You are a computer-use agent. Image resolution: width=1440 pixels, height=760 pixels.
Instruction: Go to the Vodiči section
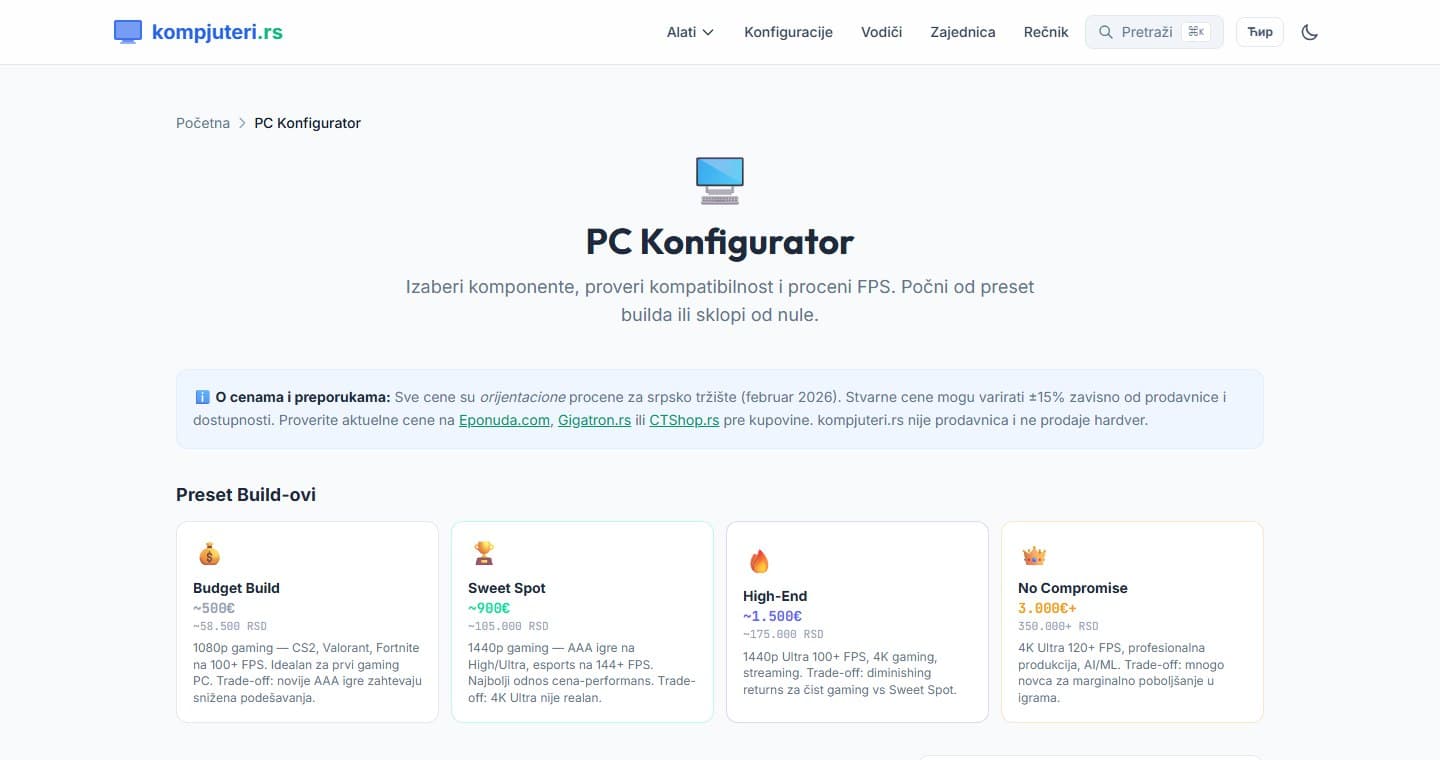(881, 32)
